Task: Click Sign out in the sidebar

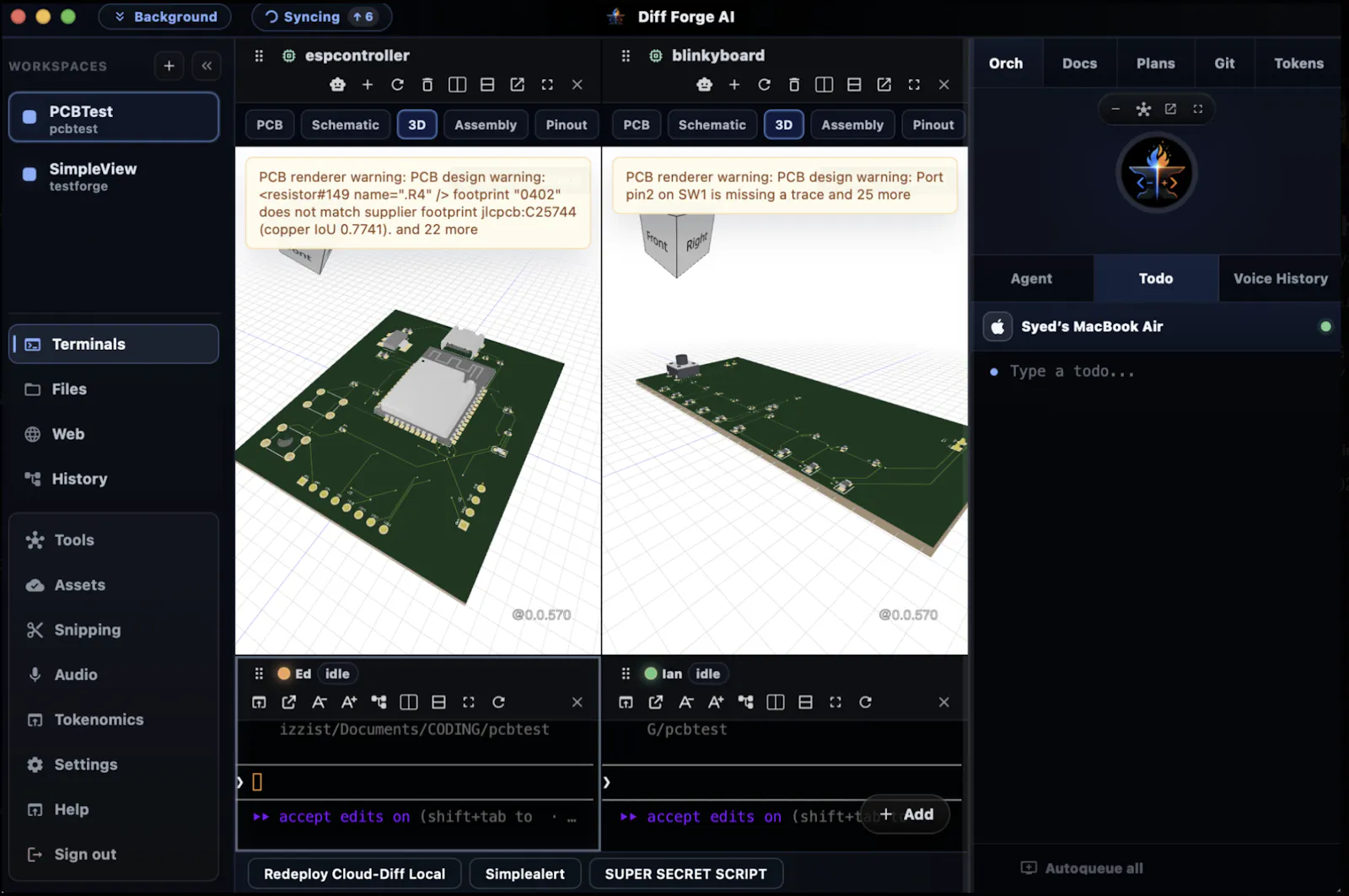Action: click(x=114, y=854)
